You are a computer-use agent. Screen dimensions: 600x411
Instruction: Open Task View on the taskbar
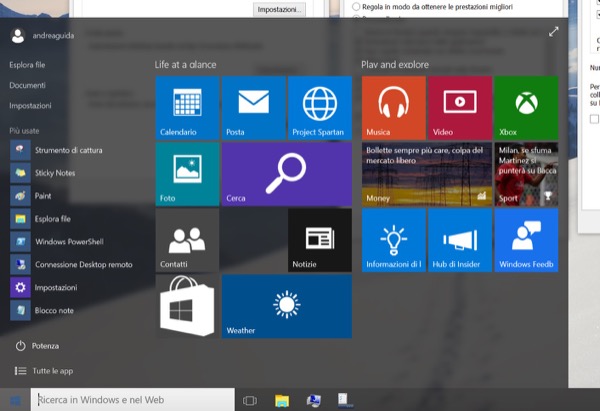click(250, 400)
